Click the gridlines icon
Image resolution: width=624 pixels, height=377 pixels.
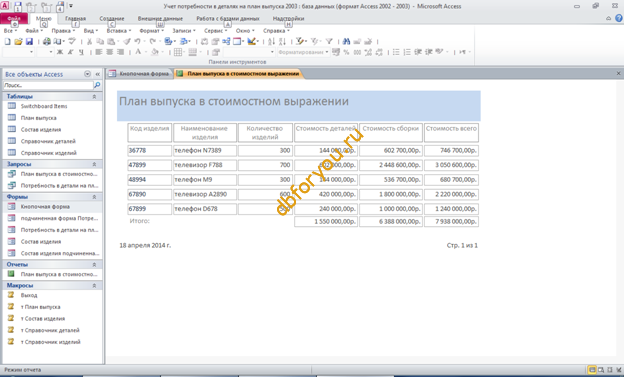click(x=178, y=52)
